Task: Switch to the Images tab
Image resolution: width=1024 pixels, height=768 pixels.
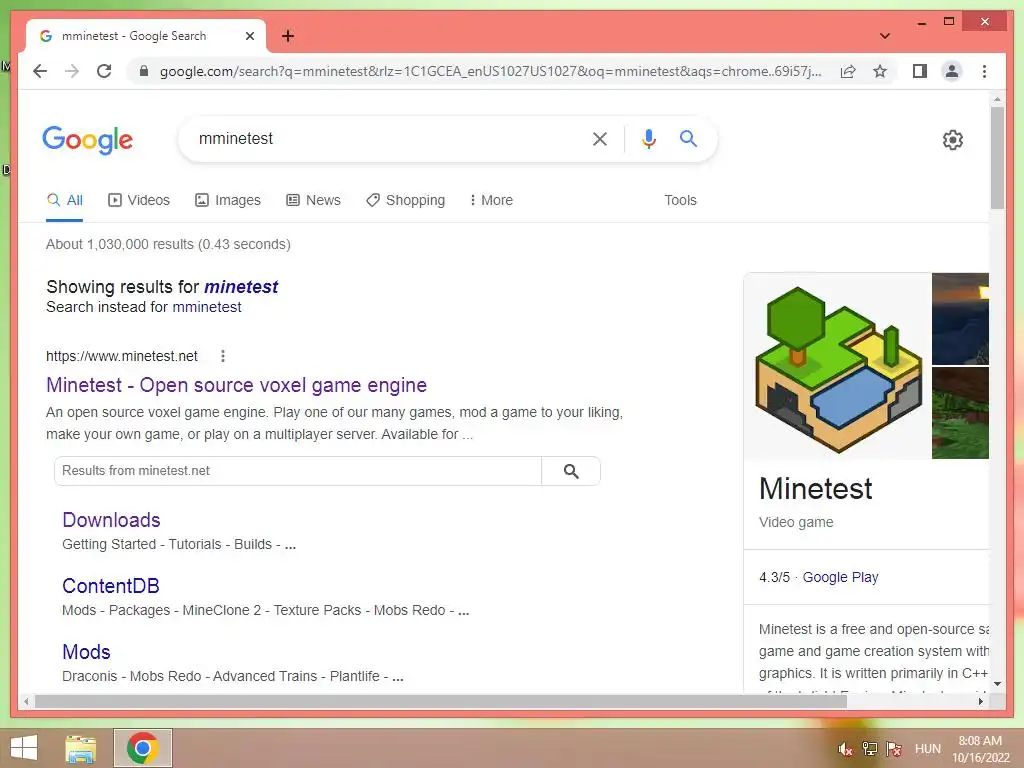Action: coord(228,200)
